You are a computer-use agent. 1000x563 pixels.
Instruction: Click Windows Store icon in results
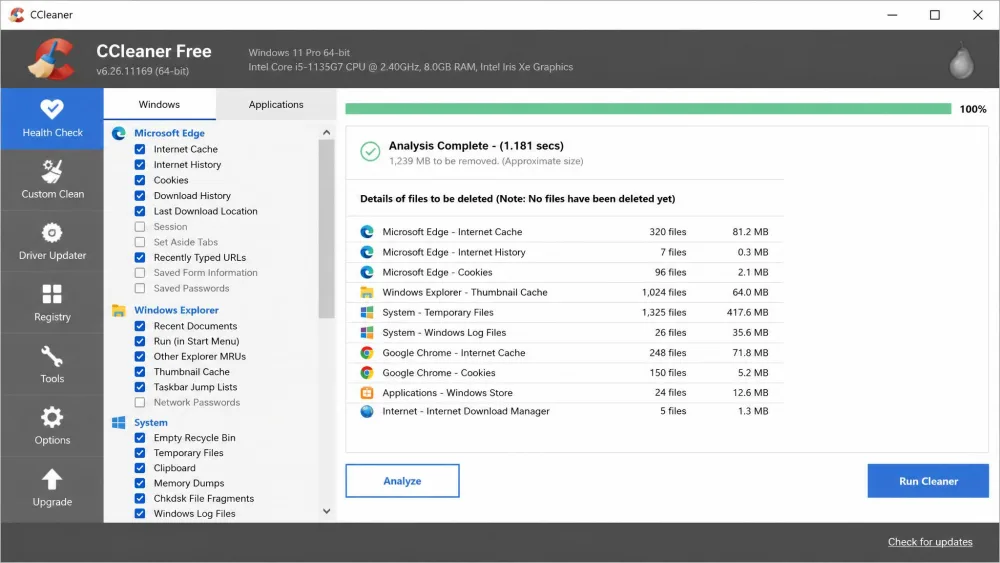point(367,393)
